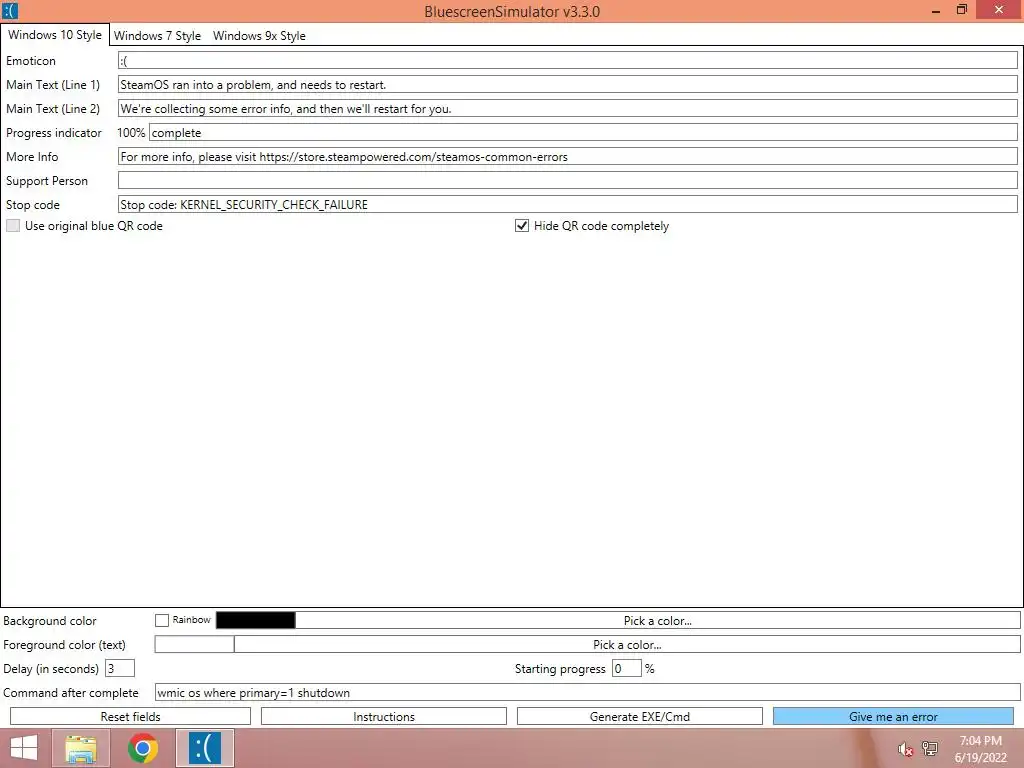Toggle the Rainbow background checkbox
The image size is (1024, 768).
162,620
